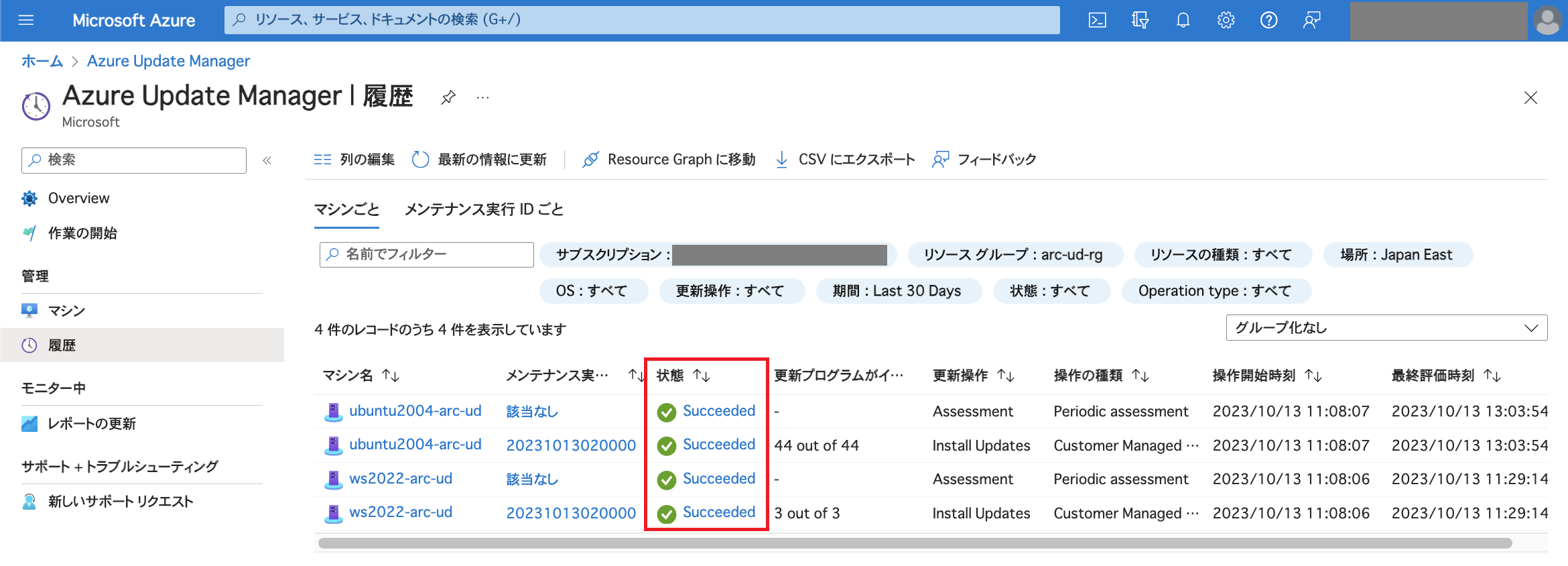Open the user account avatar

coord(1547,20)
